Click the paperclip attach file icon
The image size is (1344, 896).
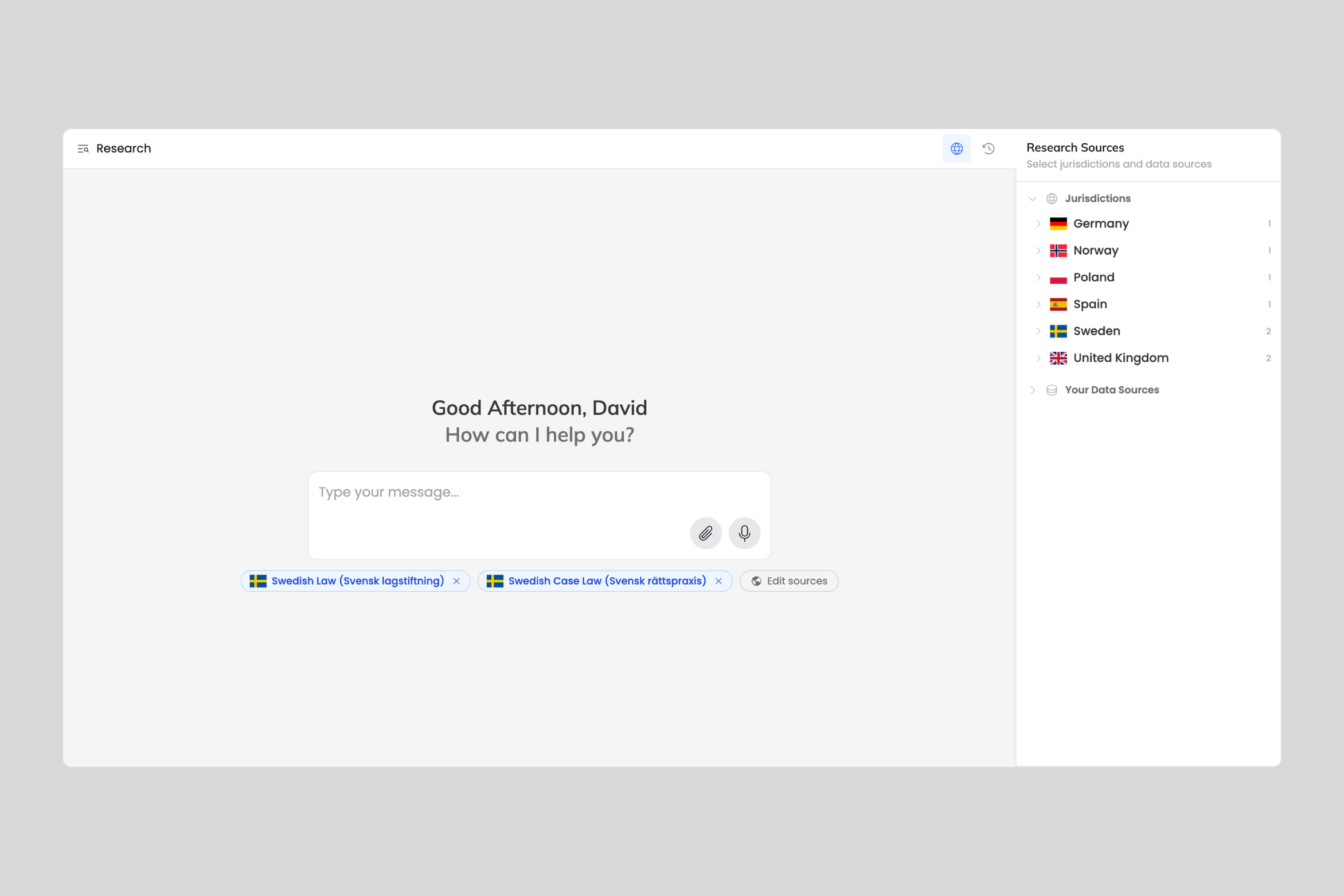(705, 533)
